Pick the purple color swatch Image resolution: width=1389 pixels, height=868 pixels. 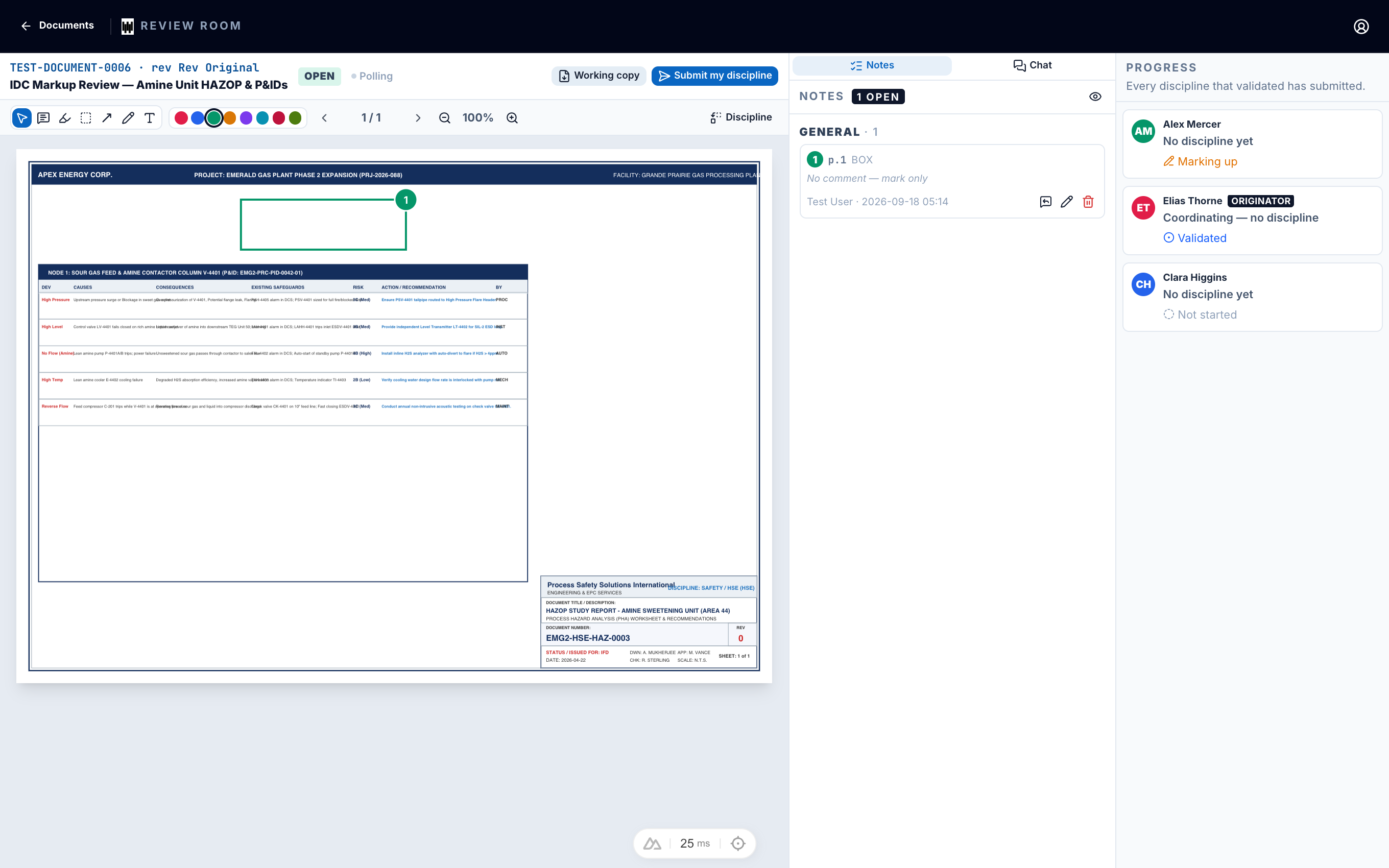click(246, 117)
